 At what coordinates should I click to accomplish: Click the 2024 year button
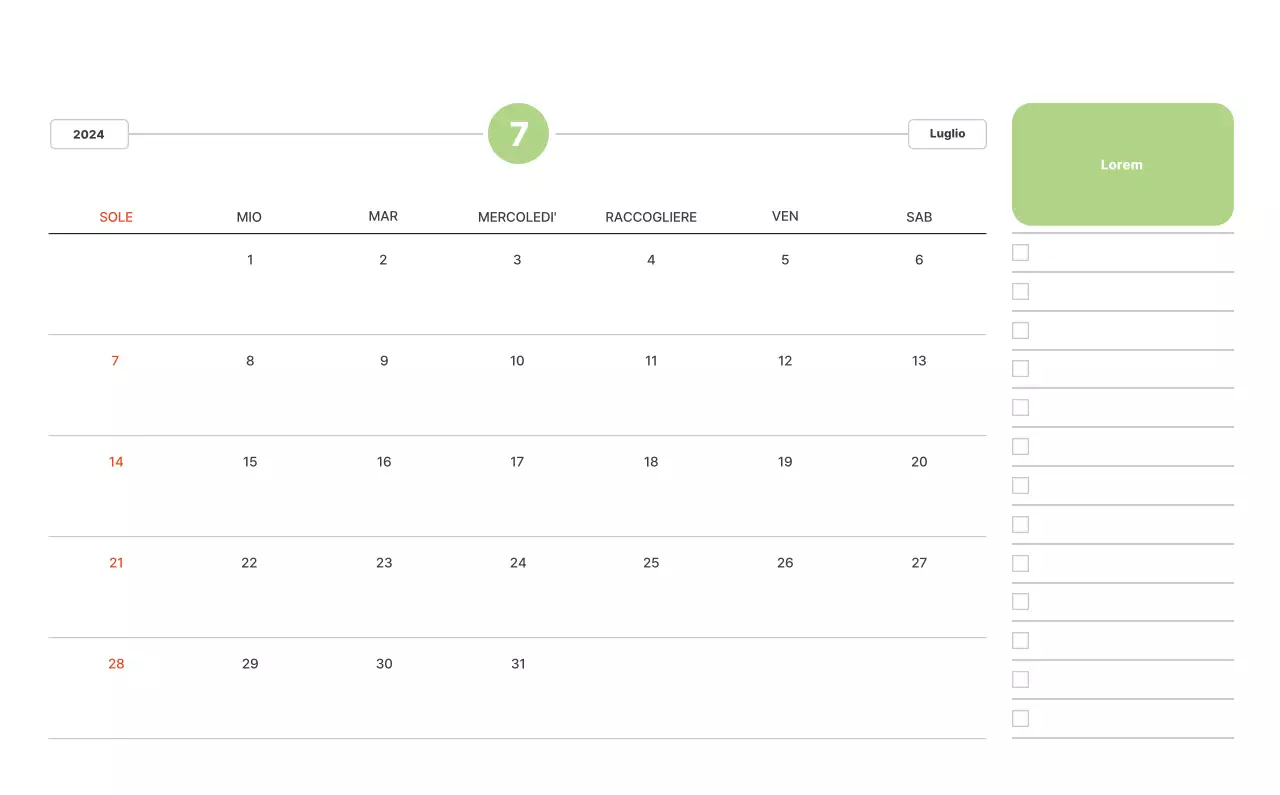tap(89, 134)
